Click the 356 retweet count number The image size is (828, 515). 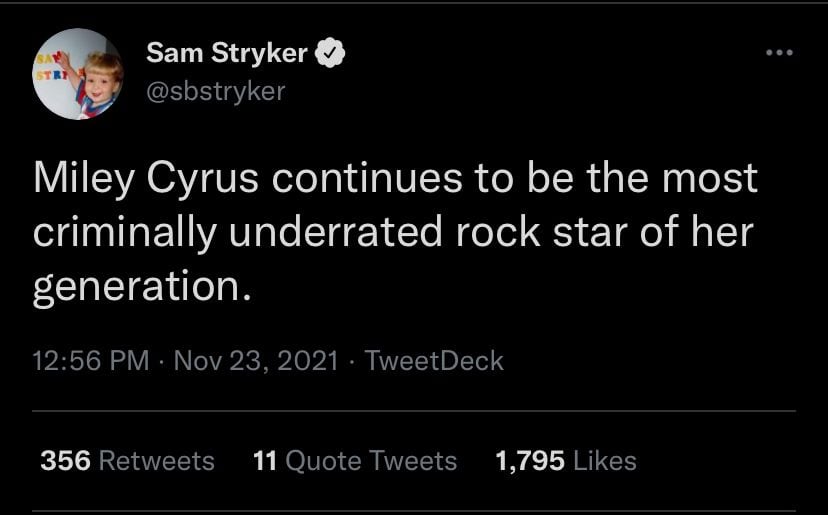tap(66, 460)
